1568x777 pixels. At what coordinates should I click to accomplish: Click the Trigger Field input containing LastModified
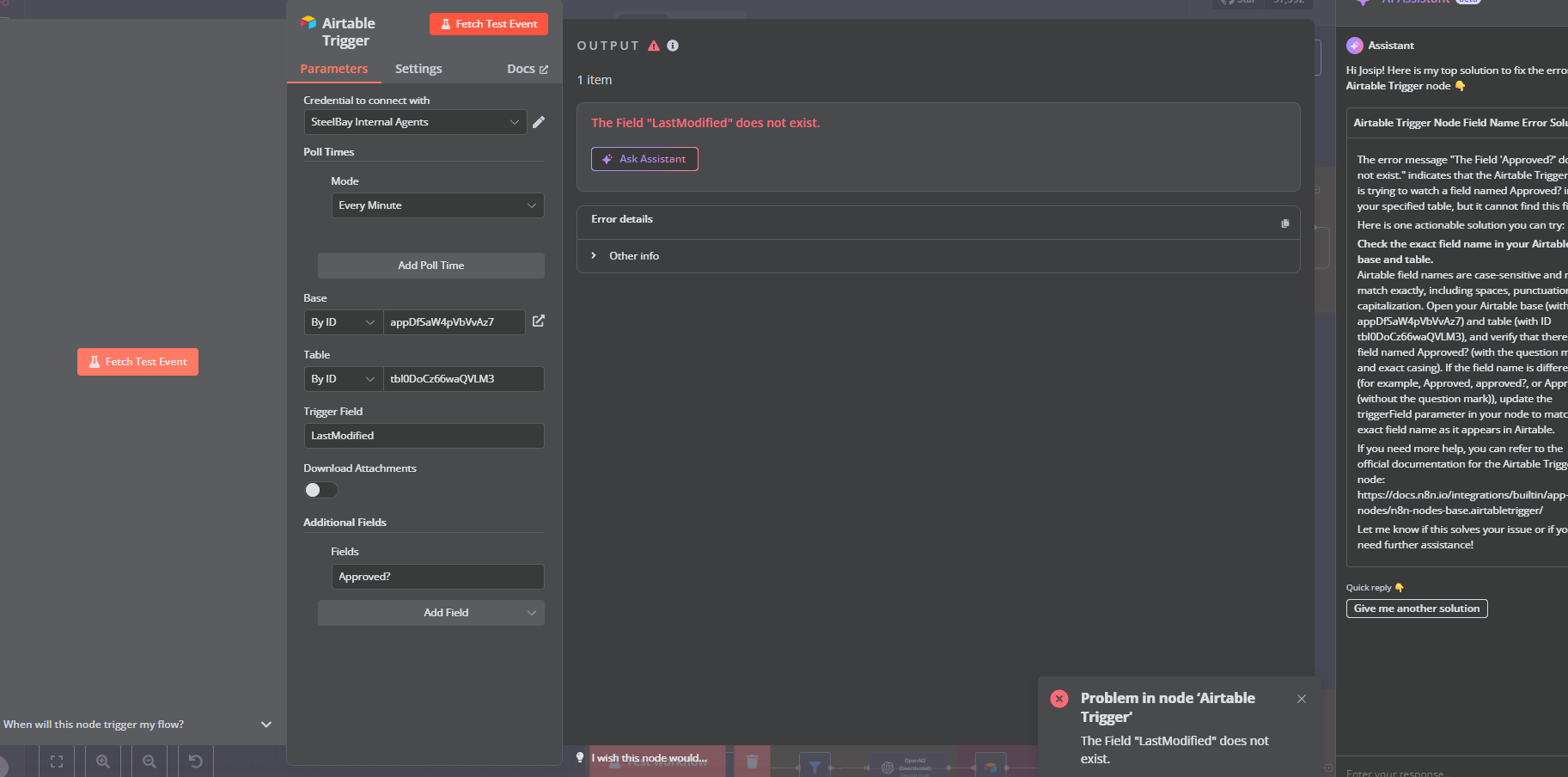[424, 436]
